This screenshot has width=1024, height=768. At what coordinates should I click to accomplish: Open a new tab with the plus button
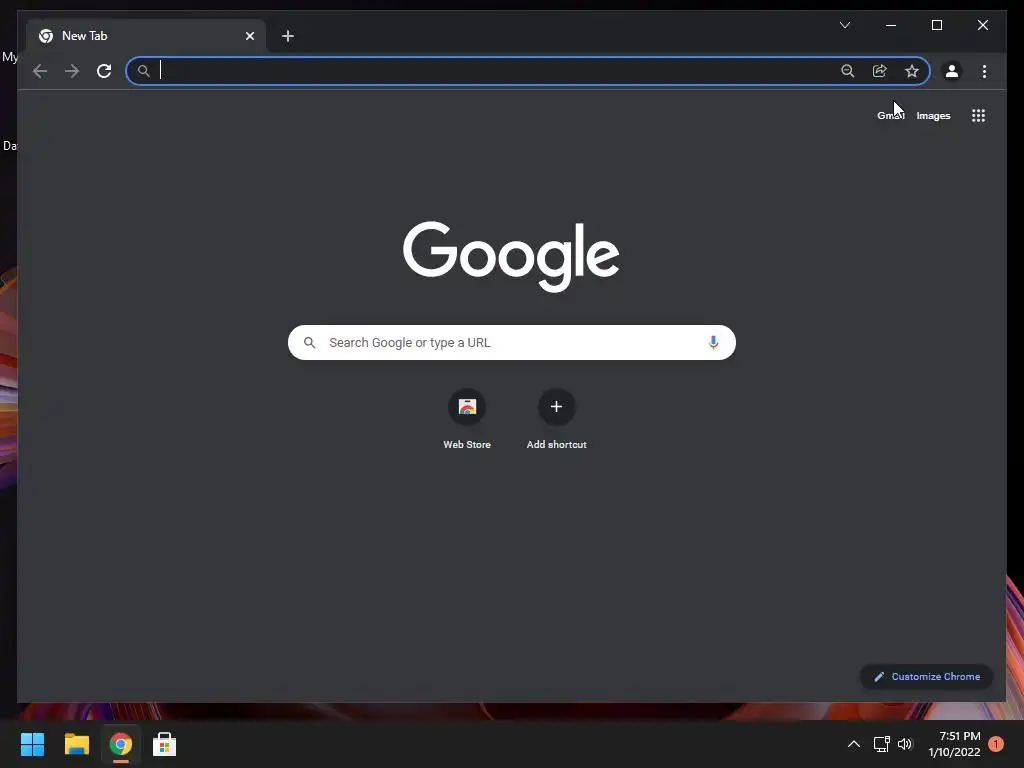pos(288,36)
